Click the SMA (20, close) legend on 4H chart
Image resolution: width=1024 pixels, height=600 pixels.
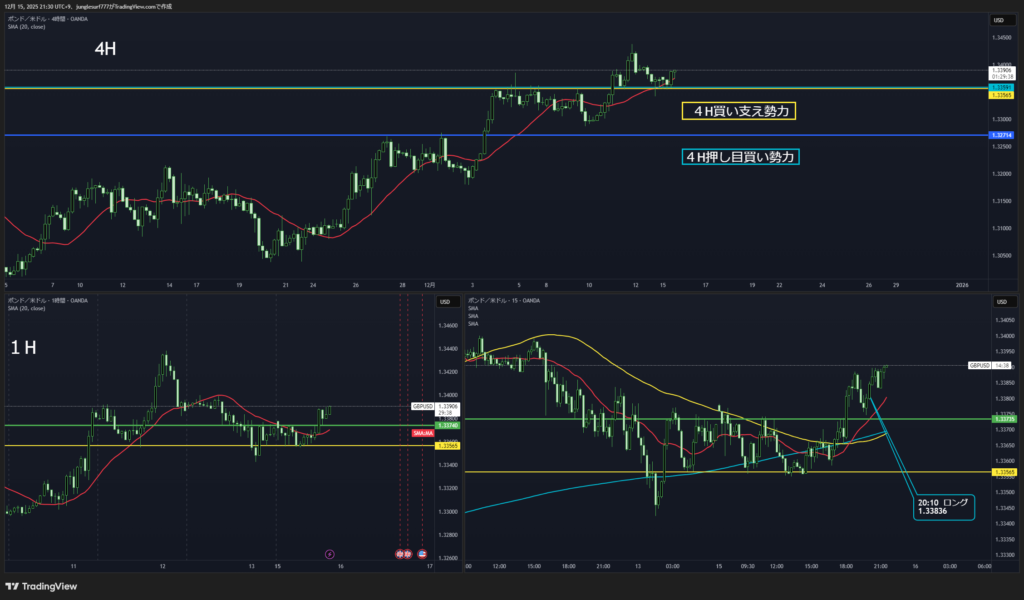[x=29, y=26]
